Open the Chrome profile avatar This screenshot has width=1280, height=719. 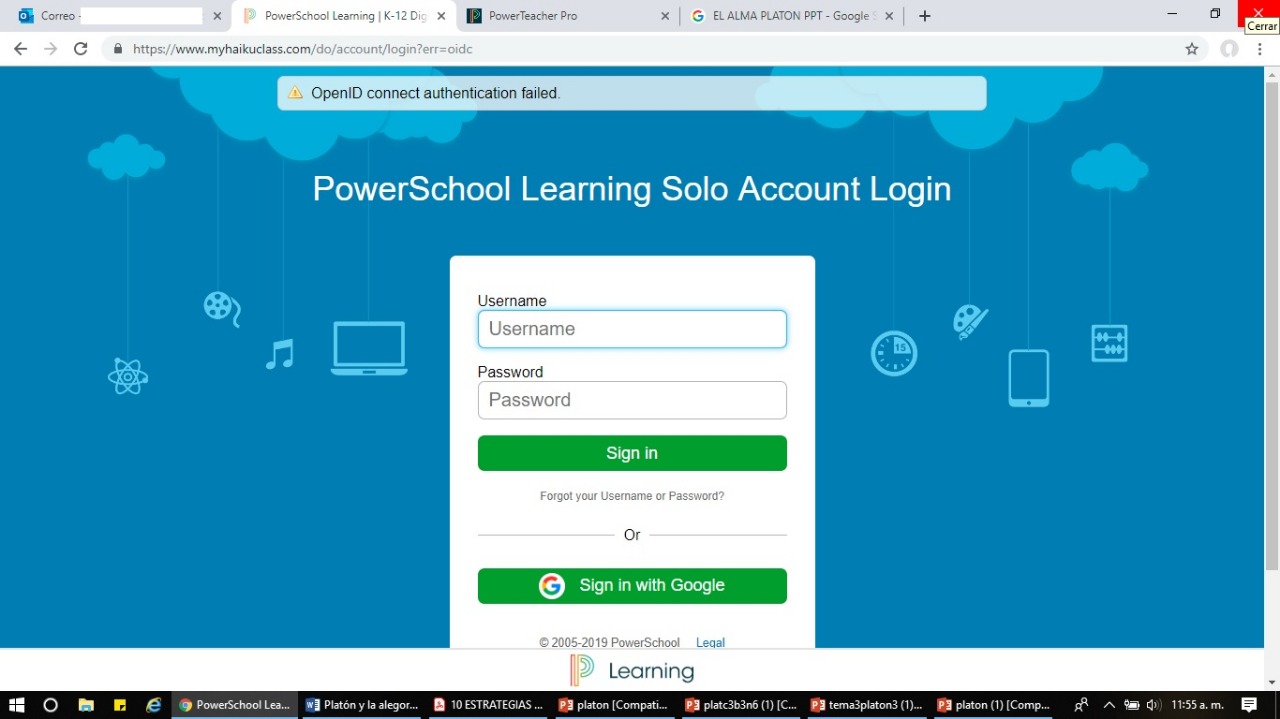click(1229, 49)
